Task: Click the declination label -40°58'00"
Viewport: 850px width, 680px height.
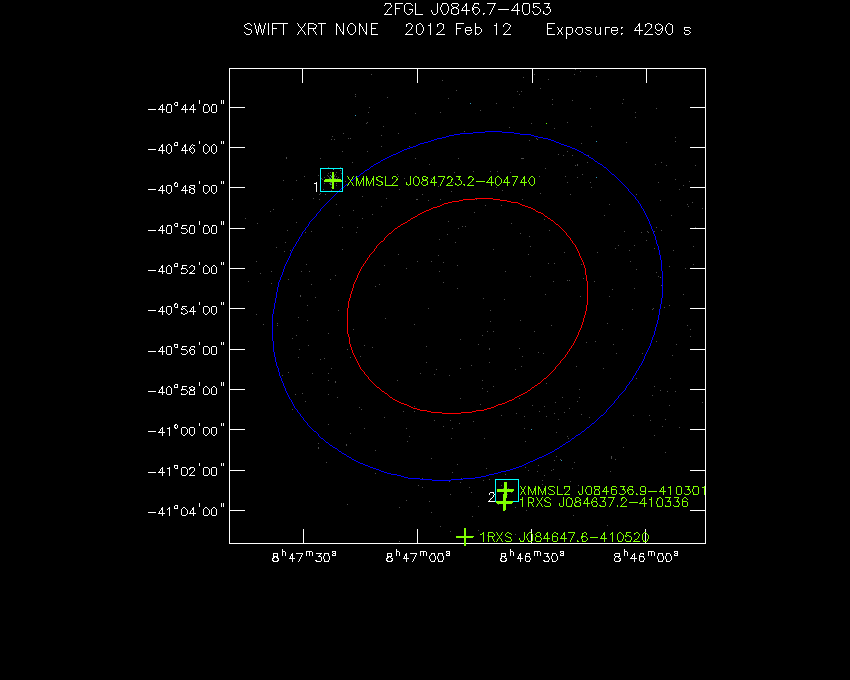Action: tap(186, 390)
